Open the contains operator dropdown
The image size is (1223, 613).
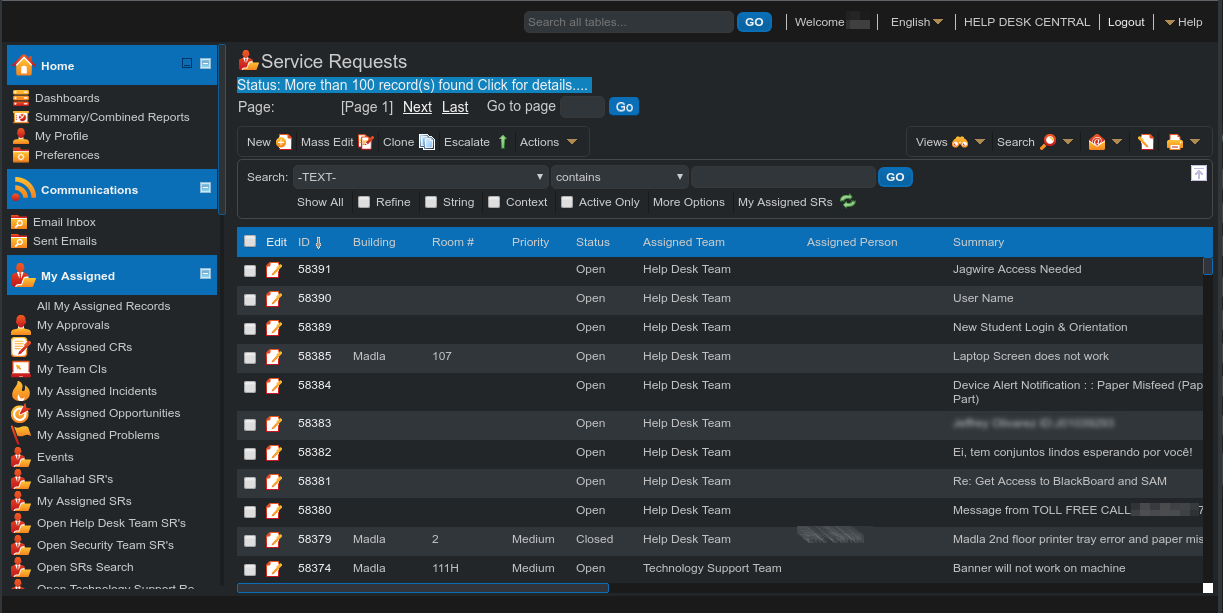point(620,177)
